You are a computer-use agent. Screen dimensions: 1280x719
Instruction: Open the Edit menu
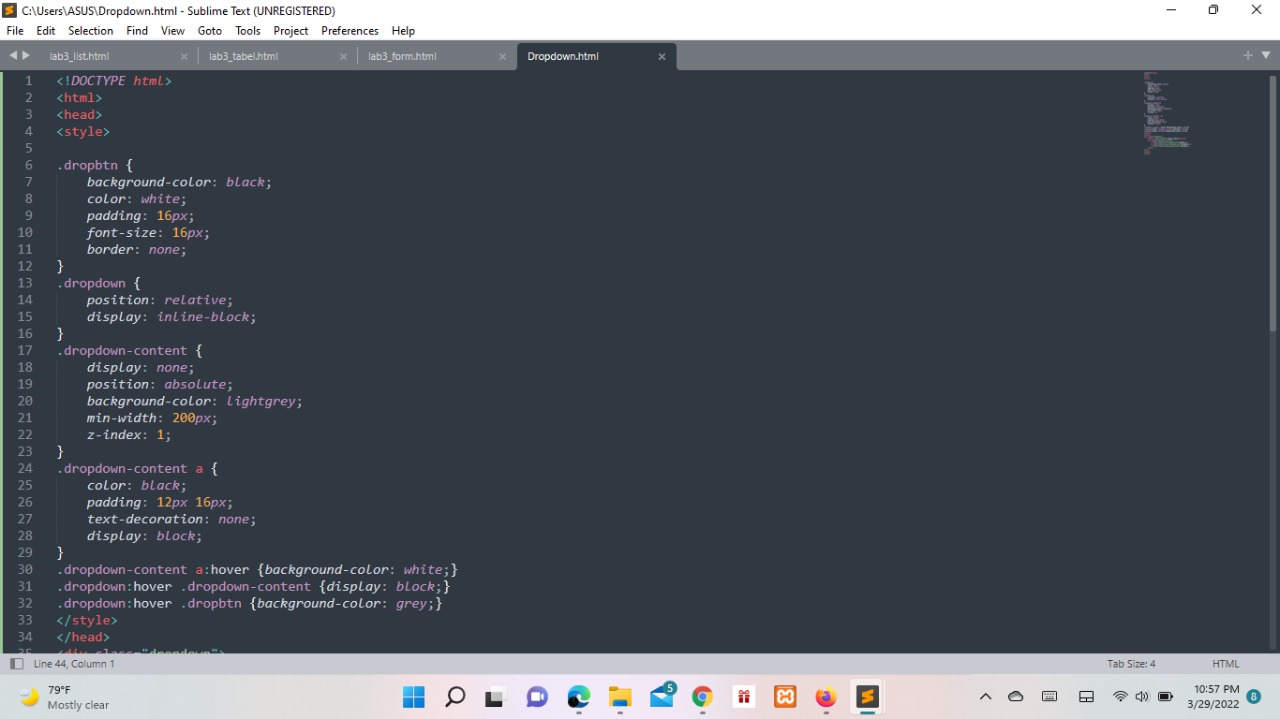[x=46, y=31]
